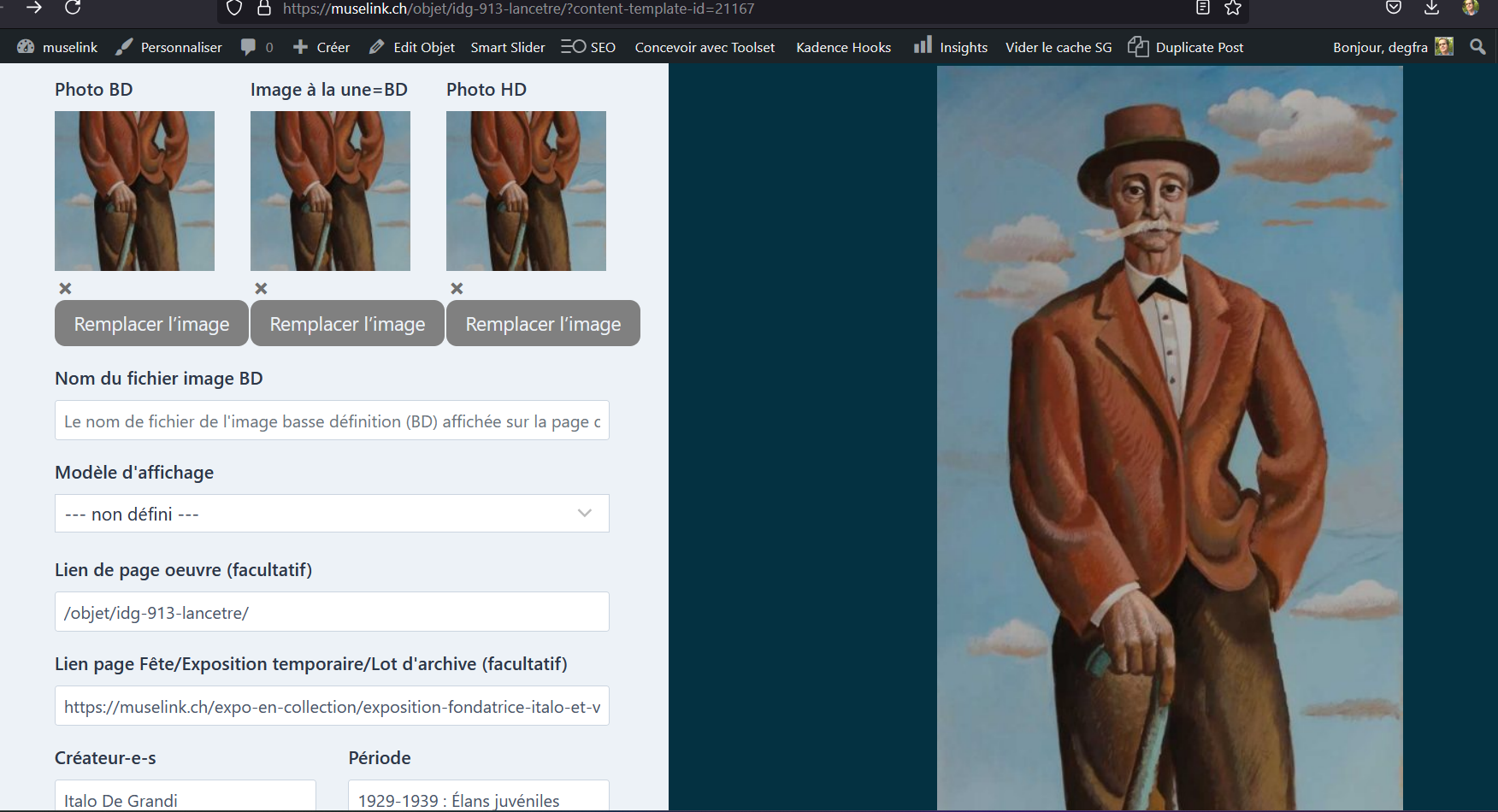Click the admin bar search magnifier
This screenshot has width=1498, height=812.
click(x=1477, y=46)
